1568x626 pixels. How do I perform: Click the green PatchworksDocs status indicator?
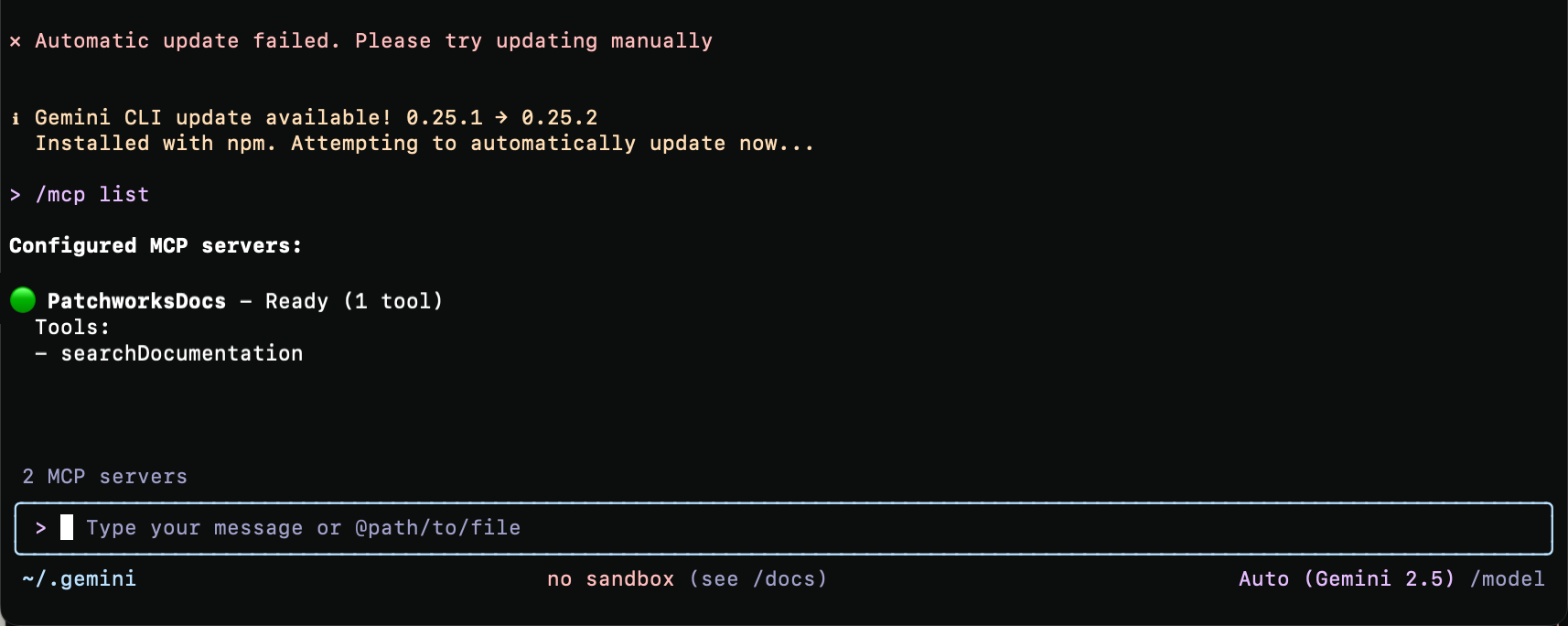pos(23,300)
